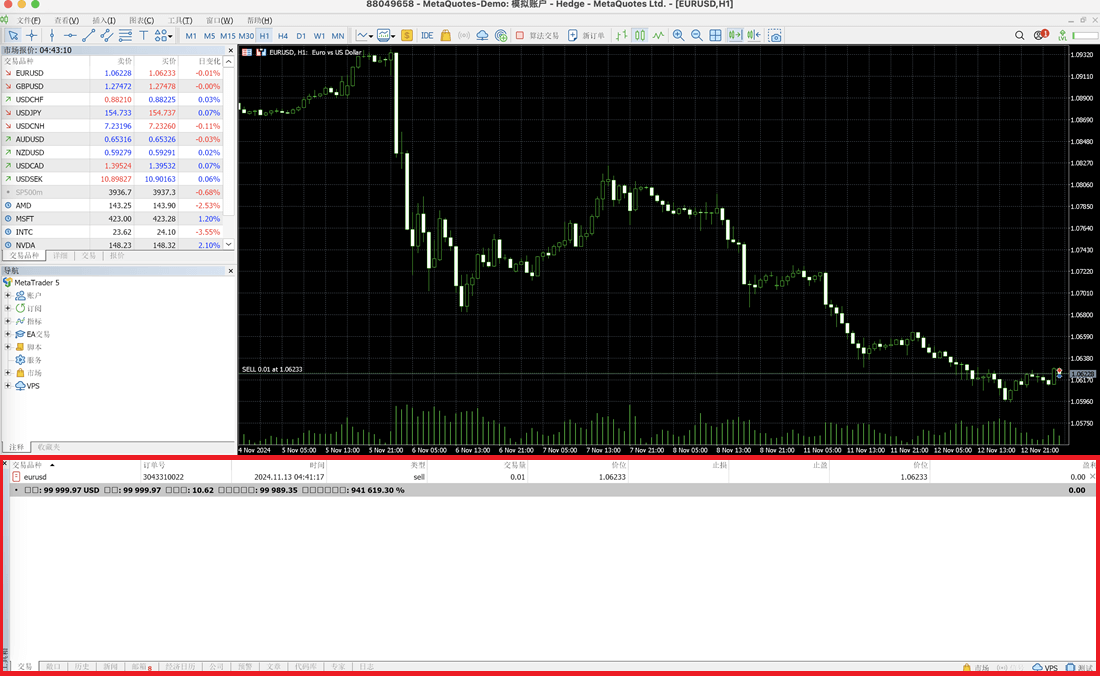1100x676 pixels.
Task: Open the account icon with red notification
Action: [x=1040, y=35]
